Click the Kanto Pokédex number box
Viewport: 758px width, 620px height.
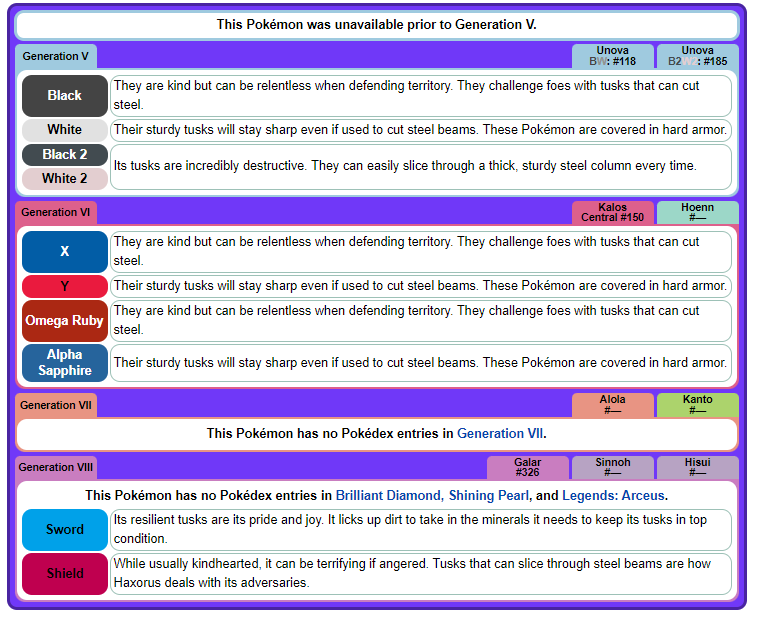tap(698, 405)
